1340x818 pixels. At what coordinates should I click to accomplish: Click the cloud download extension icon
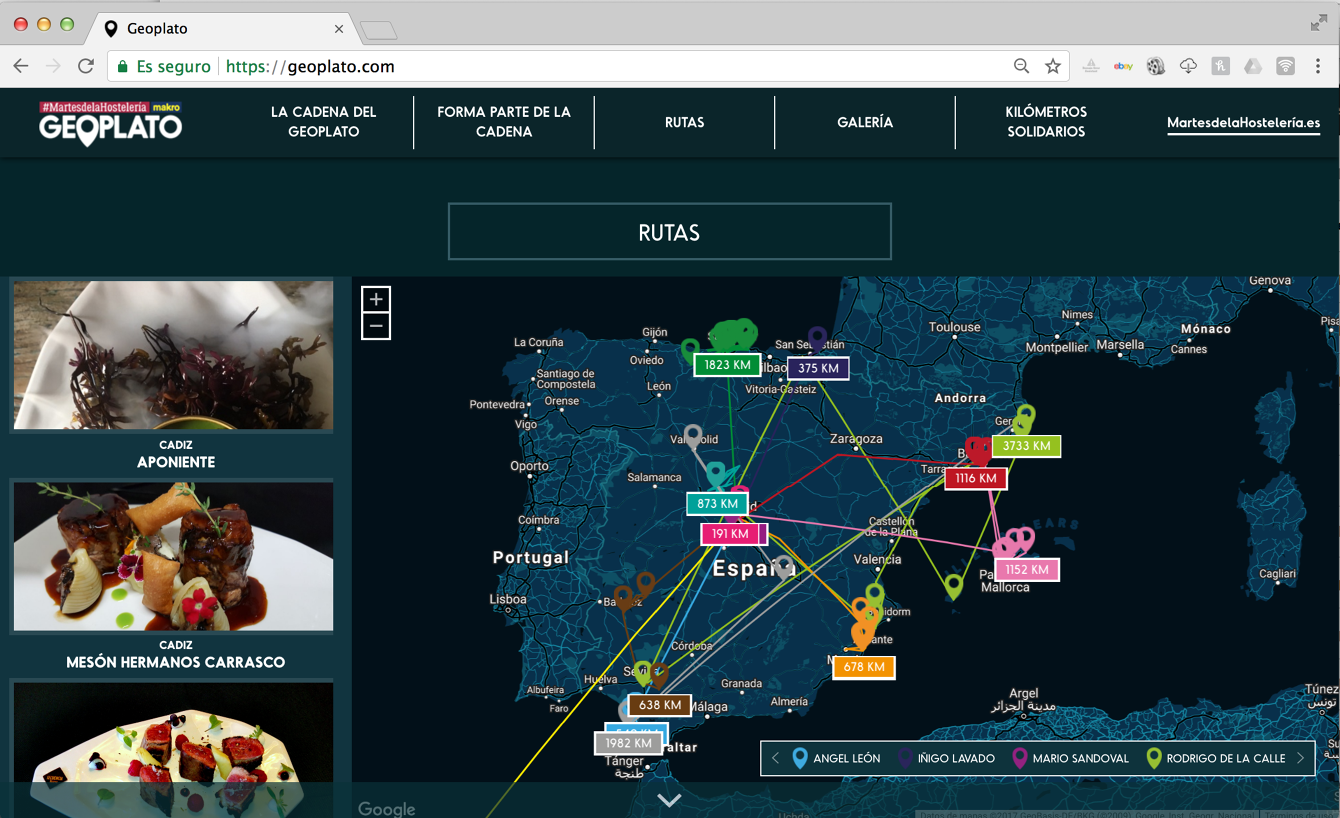pyautogui.click(x=1188, y=66)
